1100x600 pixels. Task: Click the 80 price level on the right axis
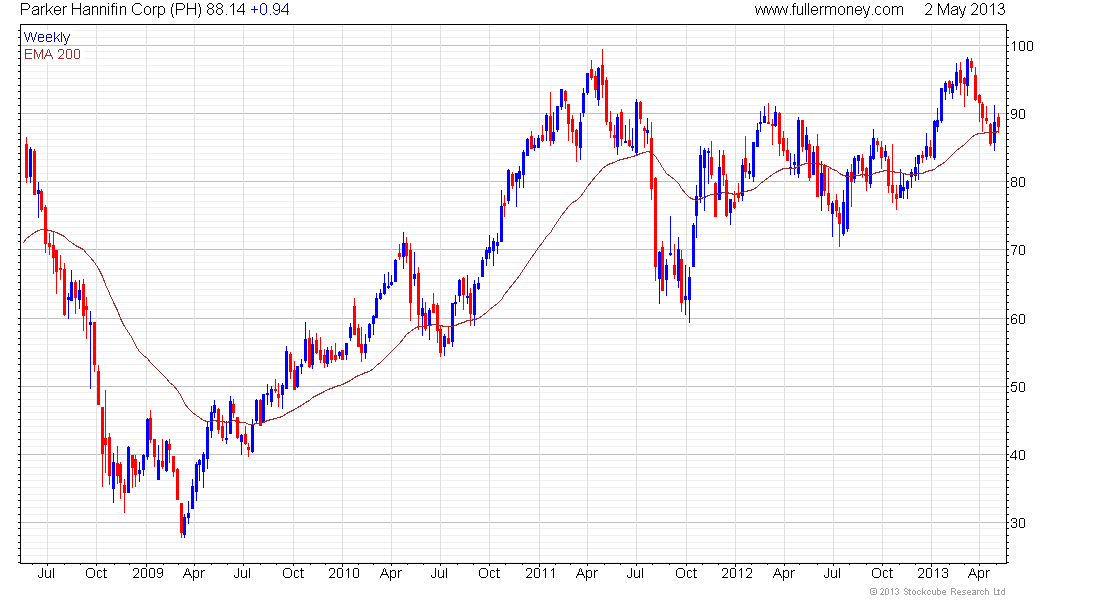coord(1018,182)
